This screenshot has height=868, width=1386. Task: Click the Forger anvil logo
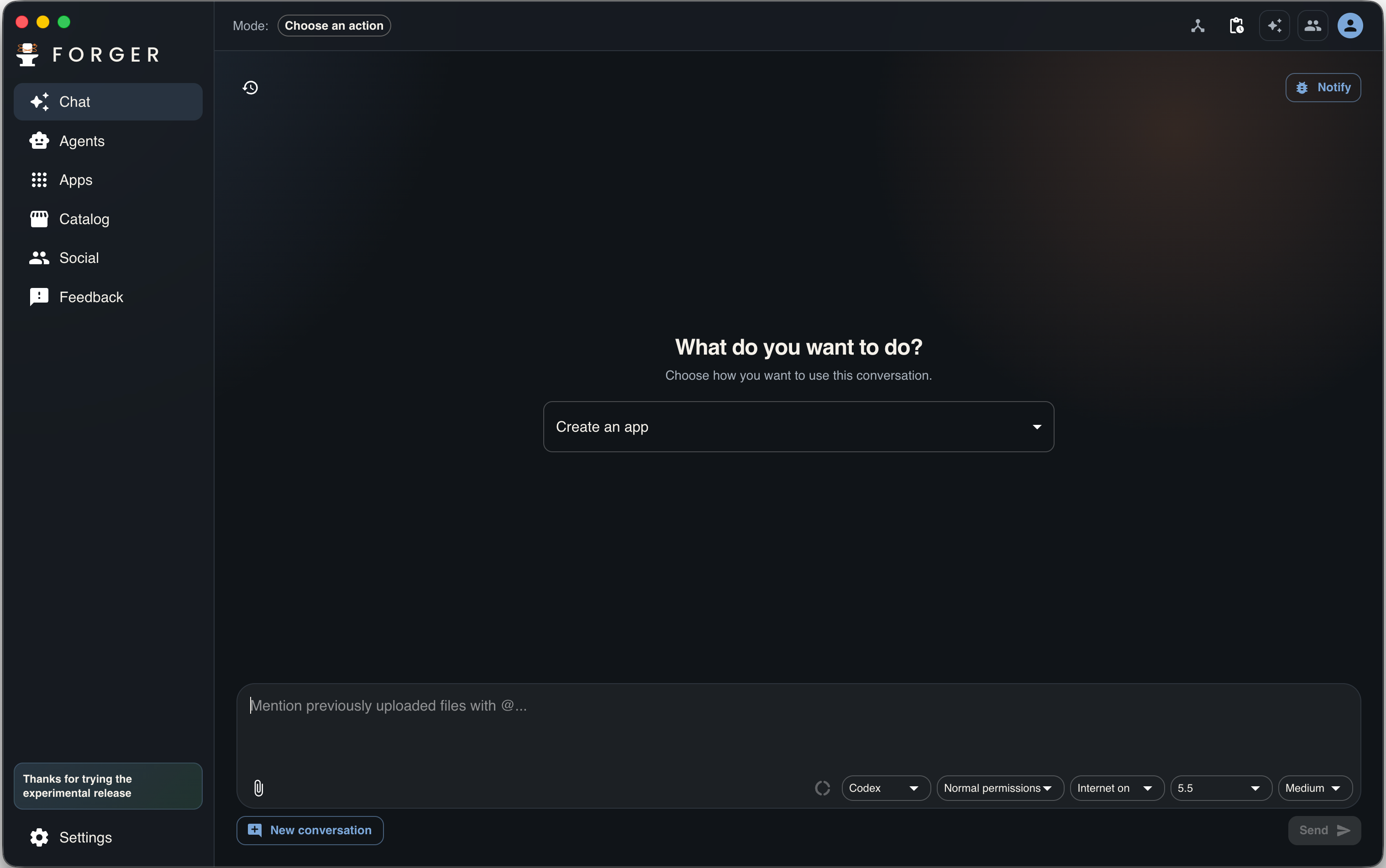point(27,55)
